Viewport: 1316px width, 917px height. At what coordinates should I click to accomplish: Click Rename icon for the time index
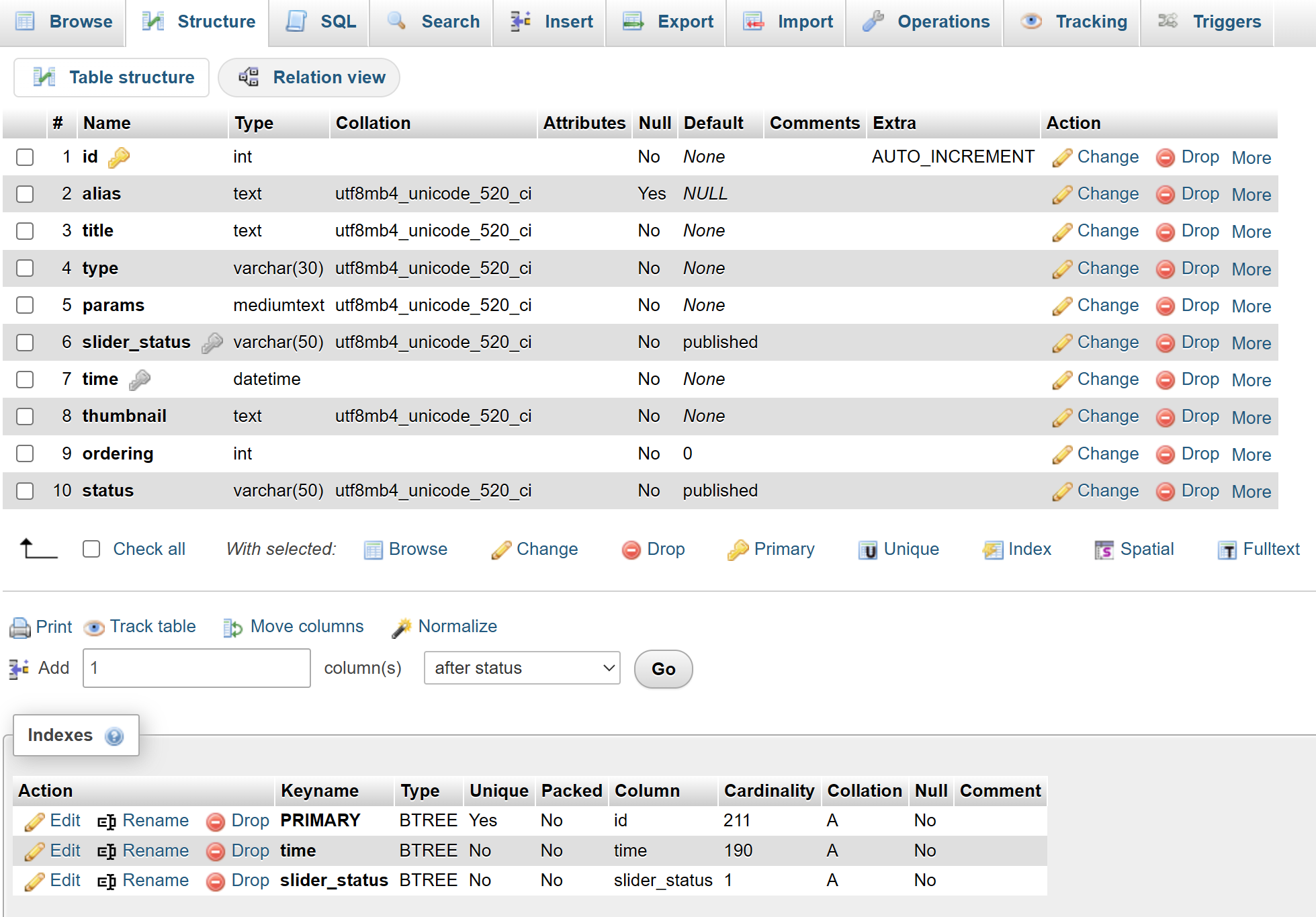pos(107,852)
